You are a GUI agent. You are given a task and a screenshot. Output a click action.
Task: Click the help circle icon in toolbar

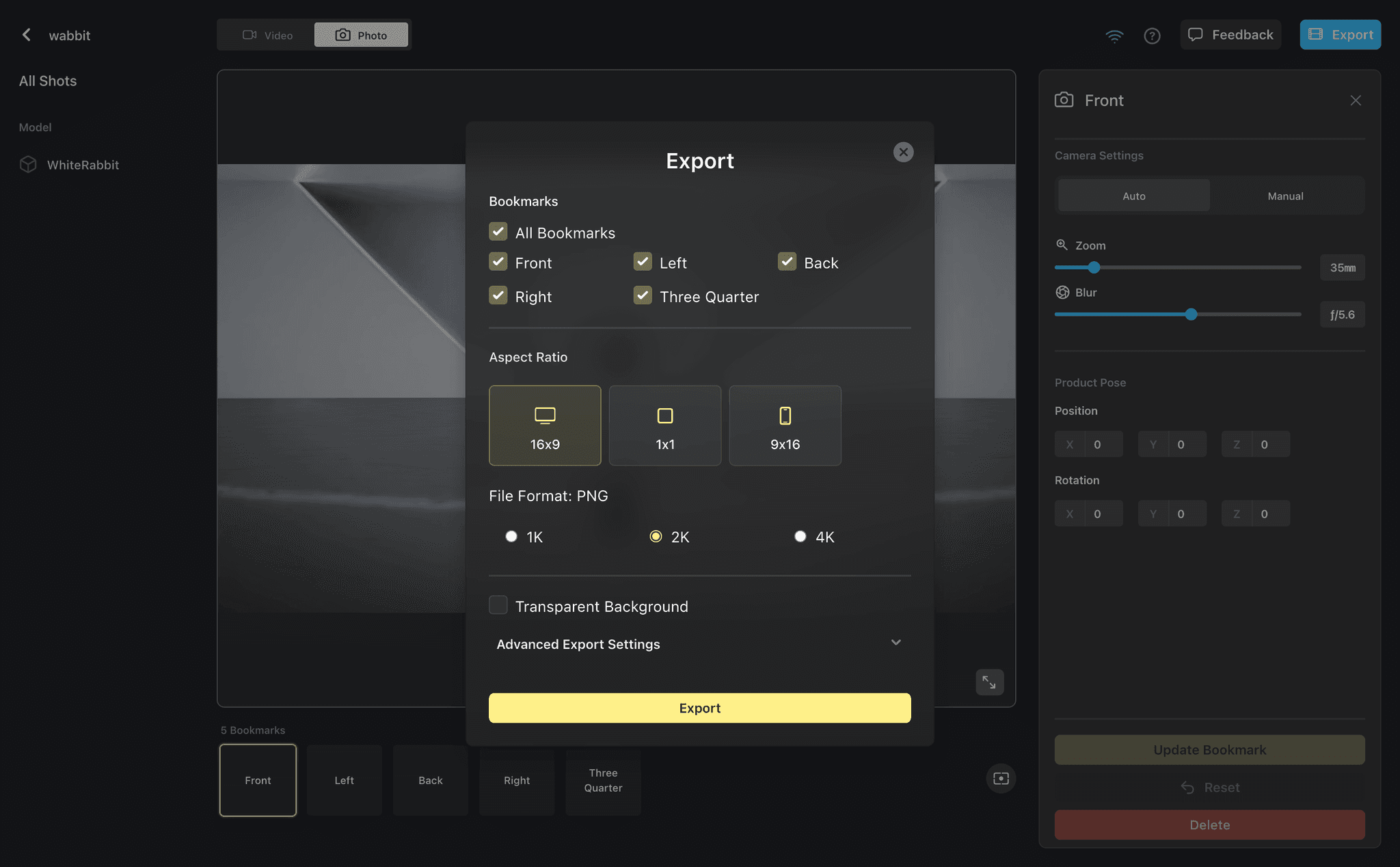click(x=1152, y=35)
